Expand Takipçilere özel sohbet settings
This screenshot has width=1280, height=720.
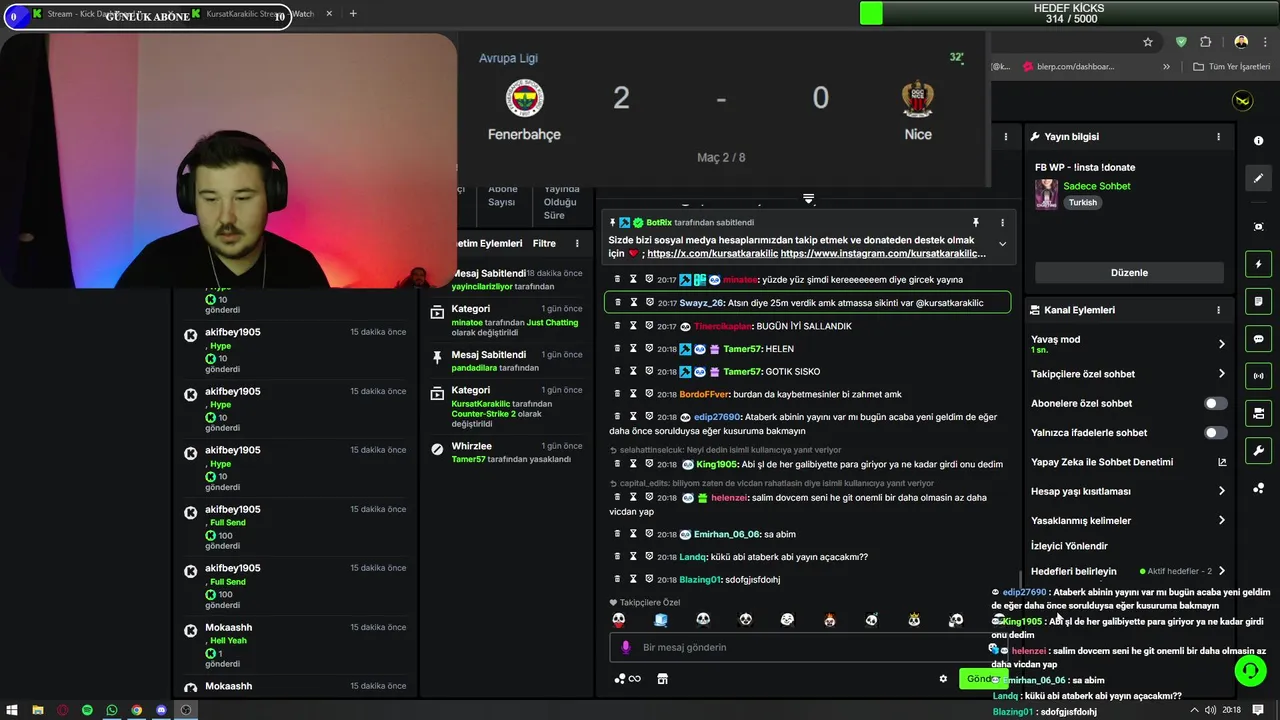pos(1221,374)
